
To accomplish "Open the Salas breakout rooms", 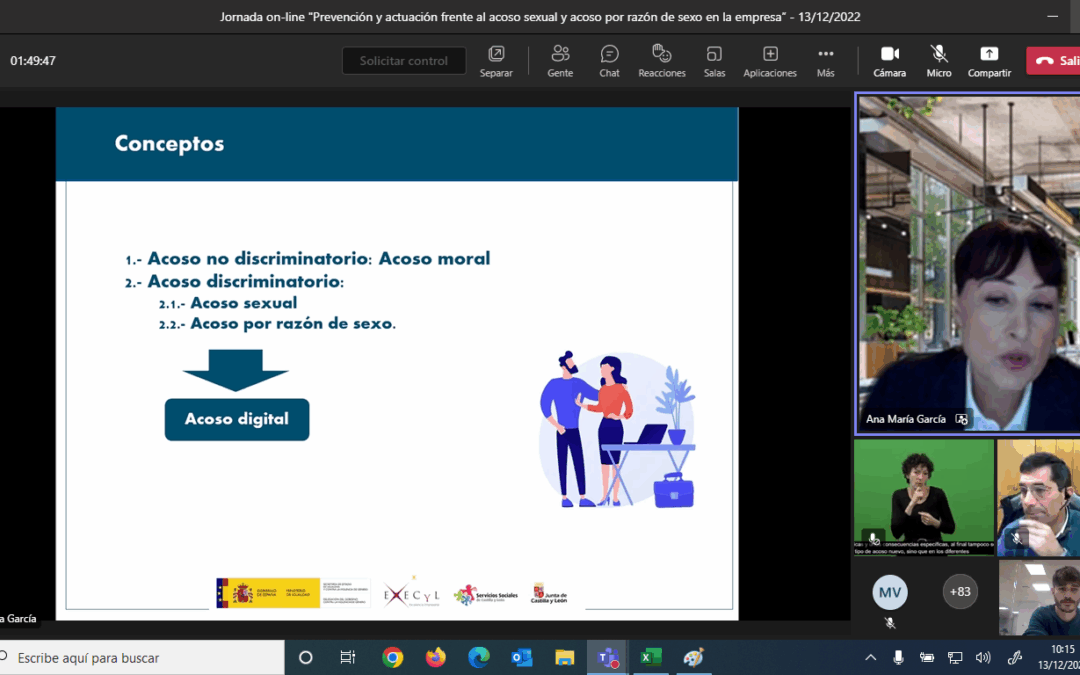I will (x=714, y=61).
